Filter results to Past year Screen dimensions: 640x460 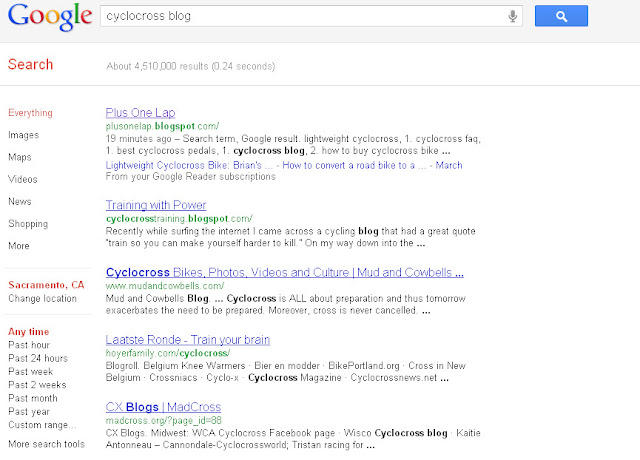(29, 411)
